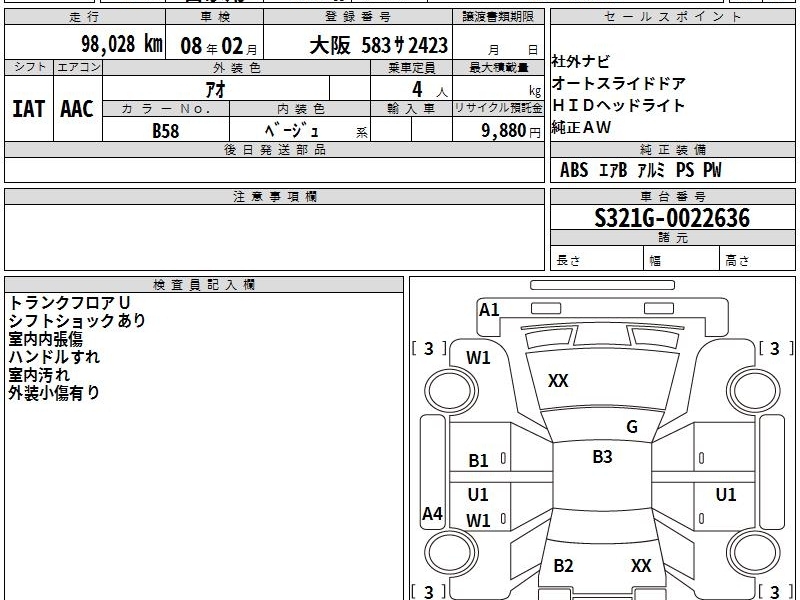Click the 走行 header cell
The height and width of the screenshot is (600, 800).
point(85,17)
